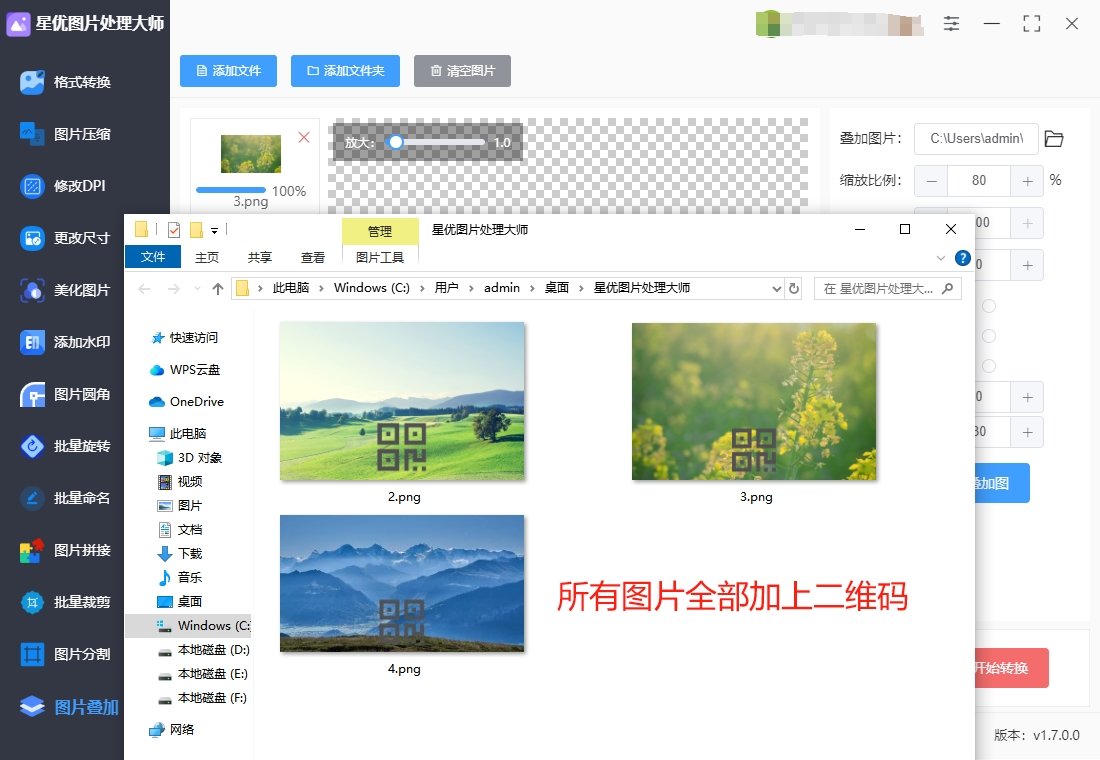Expand the chevron after Windows (C:) breadcrumb

422,288
